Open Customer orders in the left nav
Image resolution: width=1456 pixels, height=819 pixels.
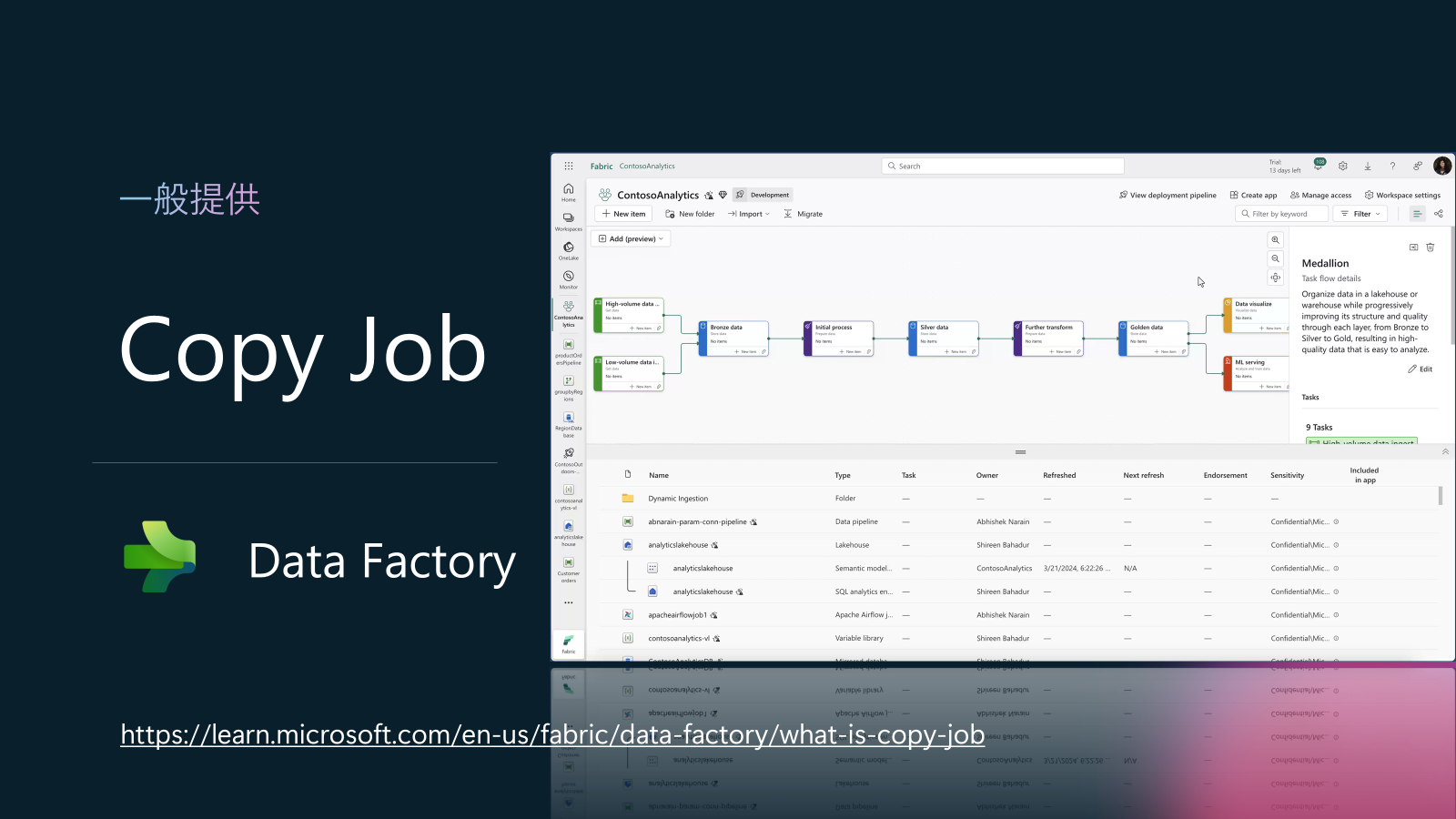[569, 570]
